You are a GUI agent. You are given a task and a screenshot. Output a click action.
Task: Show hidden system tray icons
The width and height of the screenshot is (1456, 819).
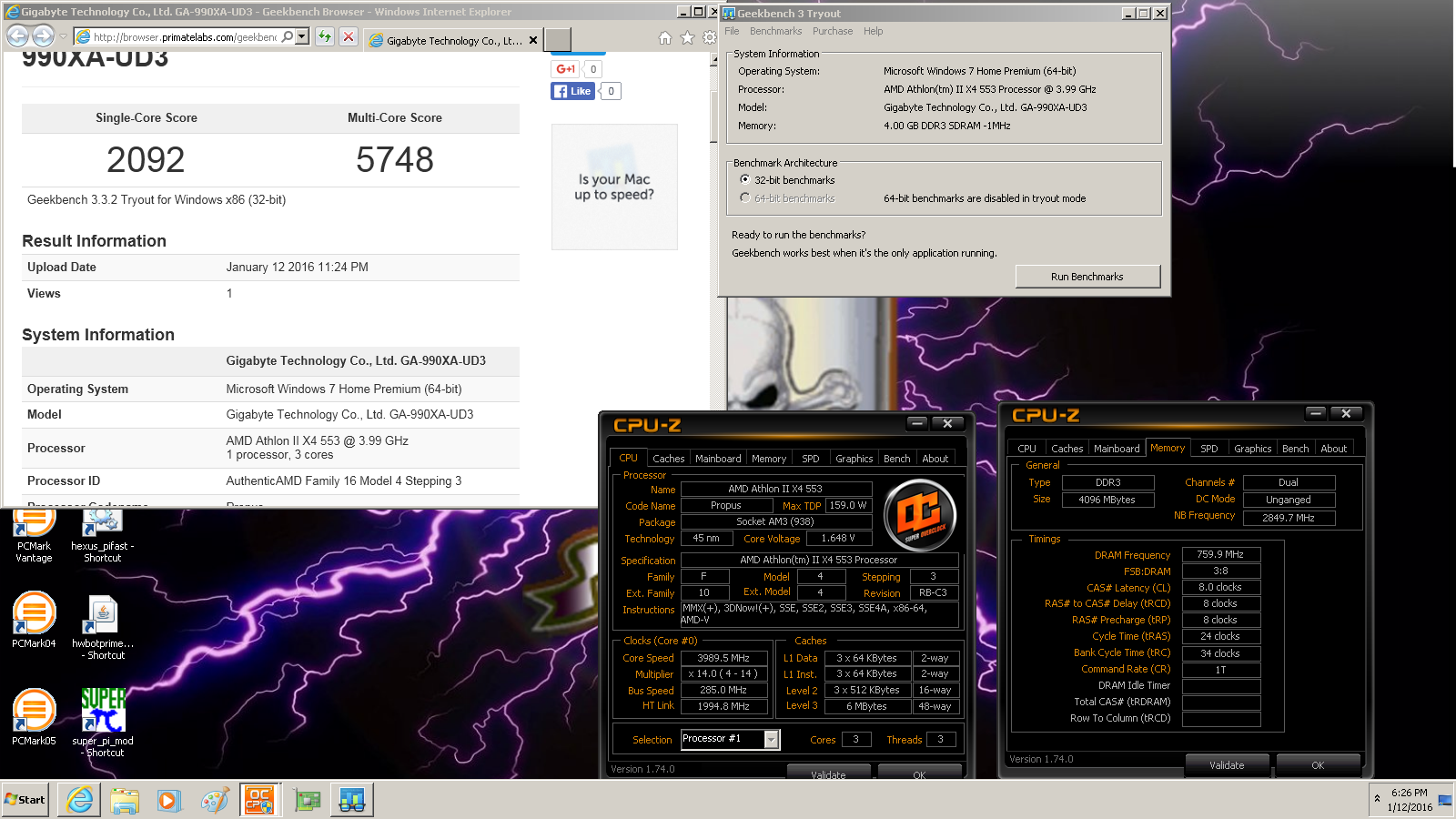tap(1376, 799)
